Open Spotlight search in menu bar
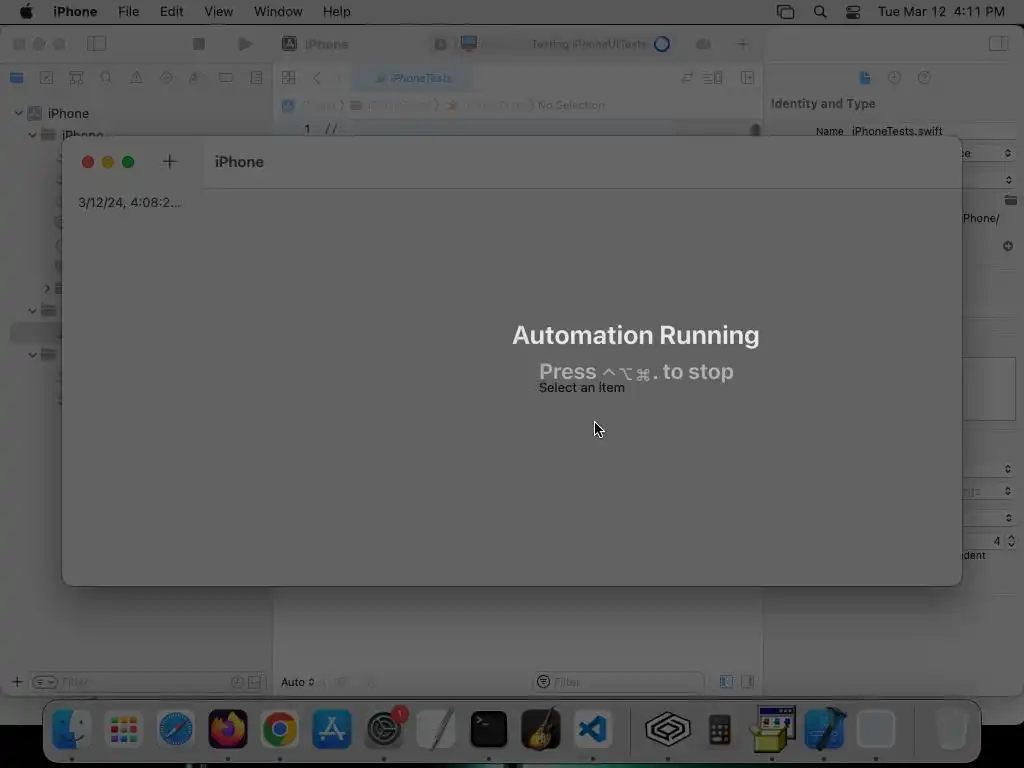Image resolution: width=1024 pixels, height=768 pixels. [x=820, y=12]
